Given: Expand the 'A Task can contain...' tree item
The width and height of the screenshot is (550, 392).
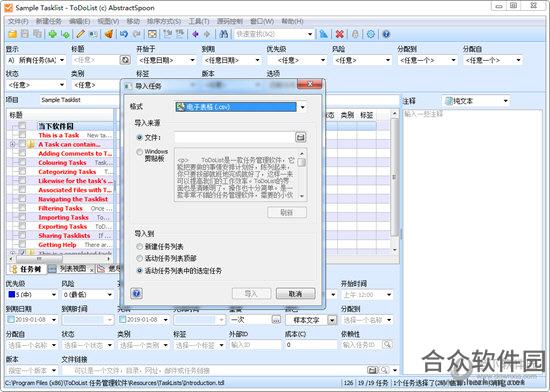Looking at the screenshot, I should tap(13, 144).
